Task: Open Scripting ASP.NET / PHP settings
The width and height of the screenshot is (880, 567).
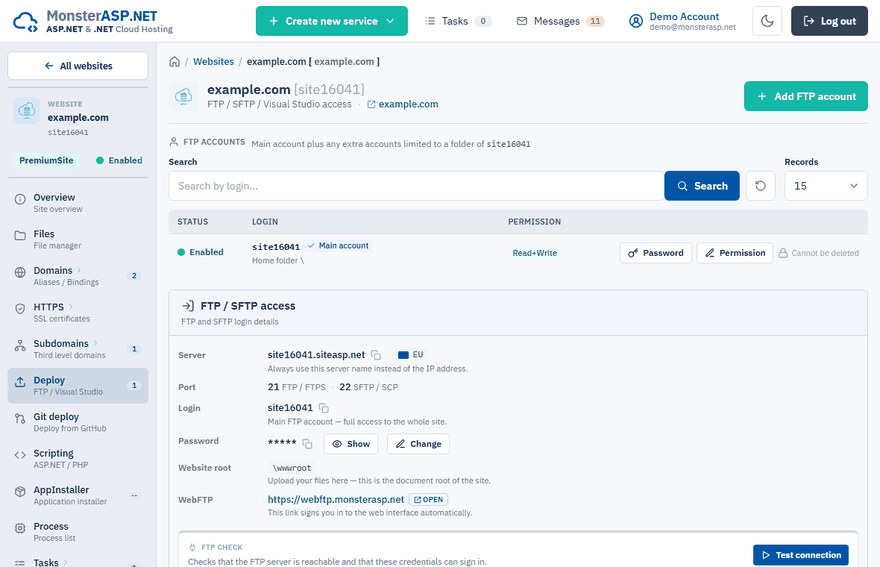Action: [x=78, y=459]
